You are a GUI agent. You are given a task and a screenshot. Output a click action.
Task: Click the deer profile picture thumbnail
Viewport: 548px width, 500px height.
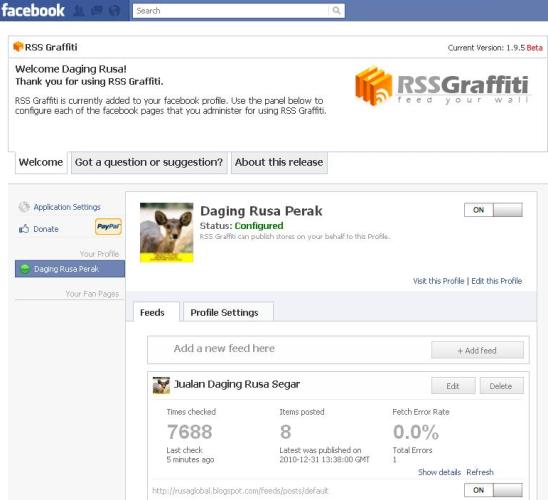tap(166, 232)
